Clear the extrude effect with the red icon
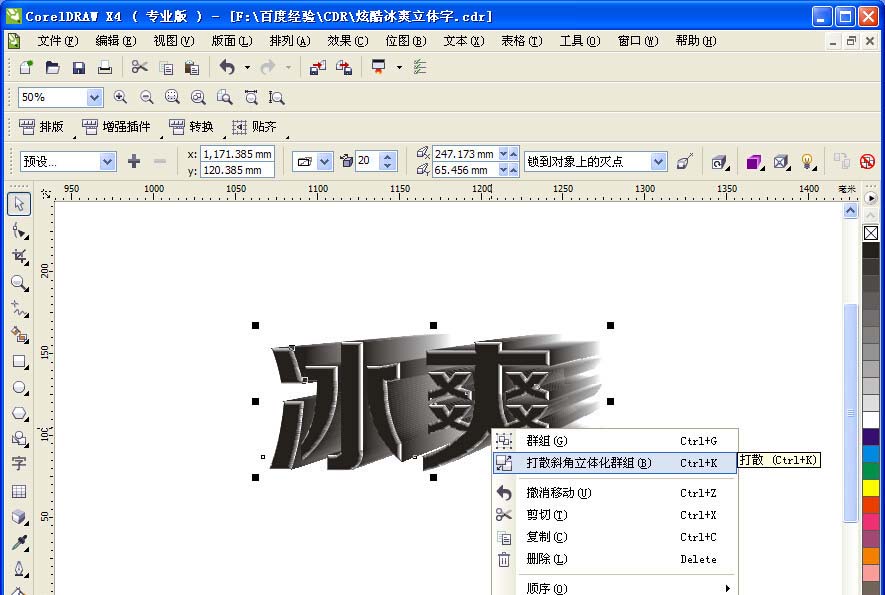 [867, 160]
